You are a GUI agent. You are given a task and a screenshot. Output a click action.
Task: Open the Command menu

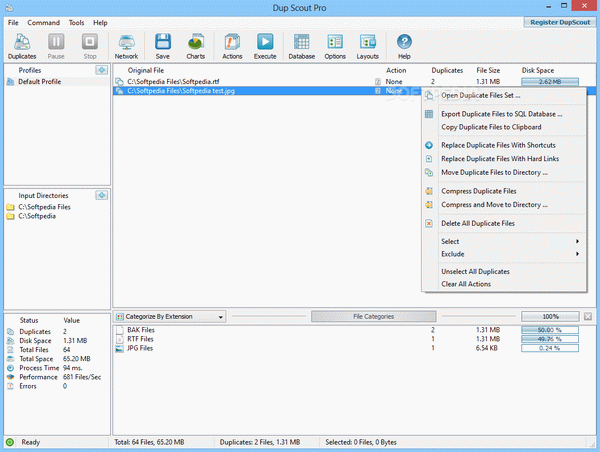(x=43, y=23)
